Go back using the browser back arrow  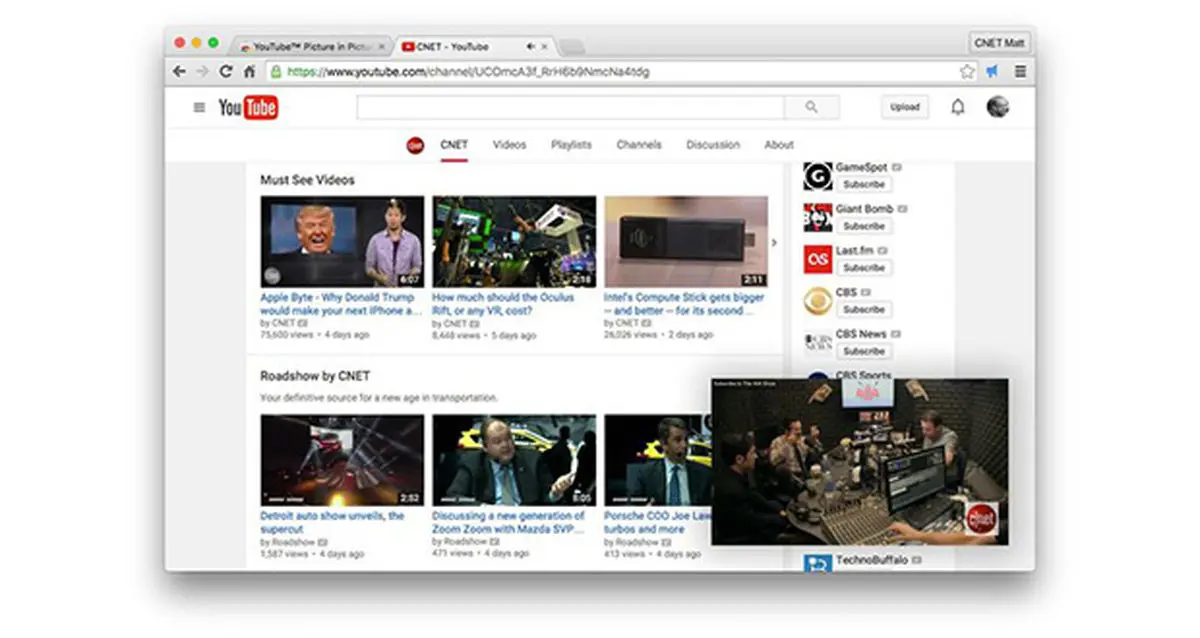180,72
